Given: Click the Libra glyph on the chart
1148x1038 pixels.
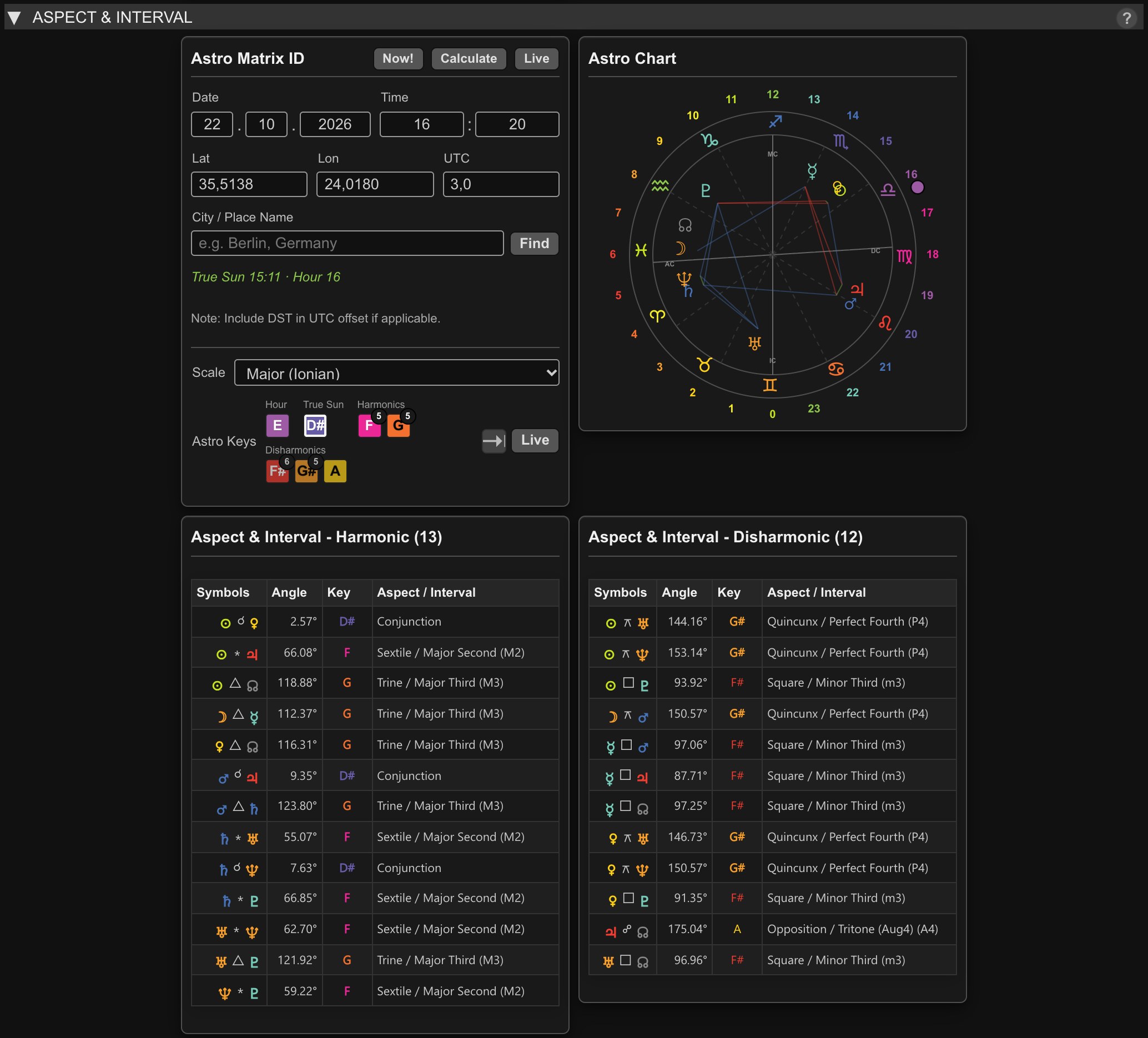Looking at the screenshot, I should (x=888, y=190).
